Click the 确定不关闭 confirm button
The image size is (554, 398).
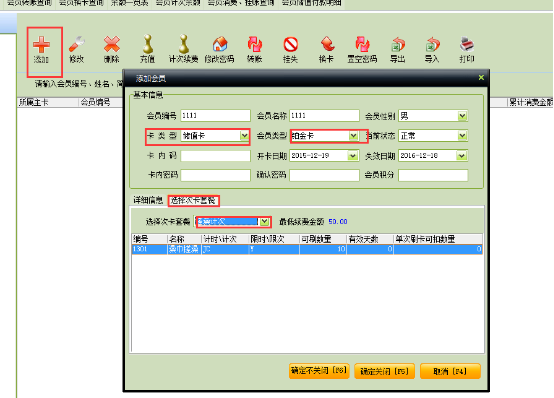tap(319, 371)
